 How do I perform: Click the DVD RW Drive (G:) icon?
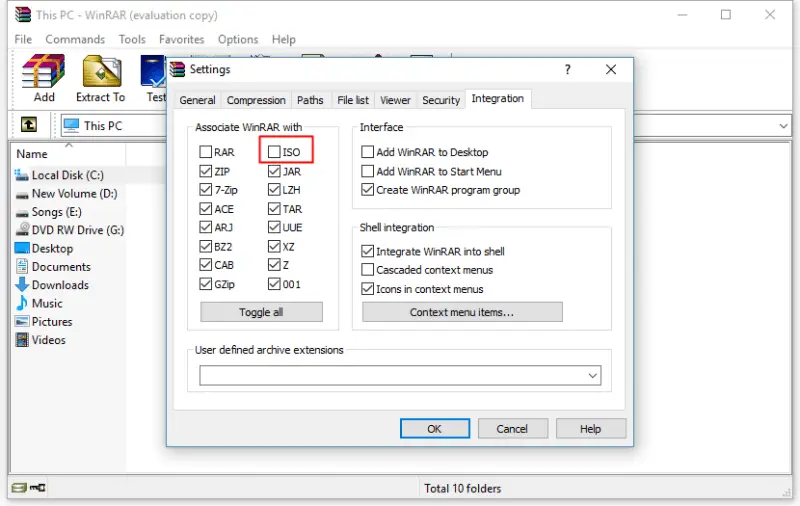coord(22,230)
